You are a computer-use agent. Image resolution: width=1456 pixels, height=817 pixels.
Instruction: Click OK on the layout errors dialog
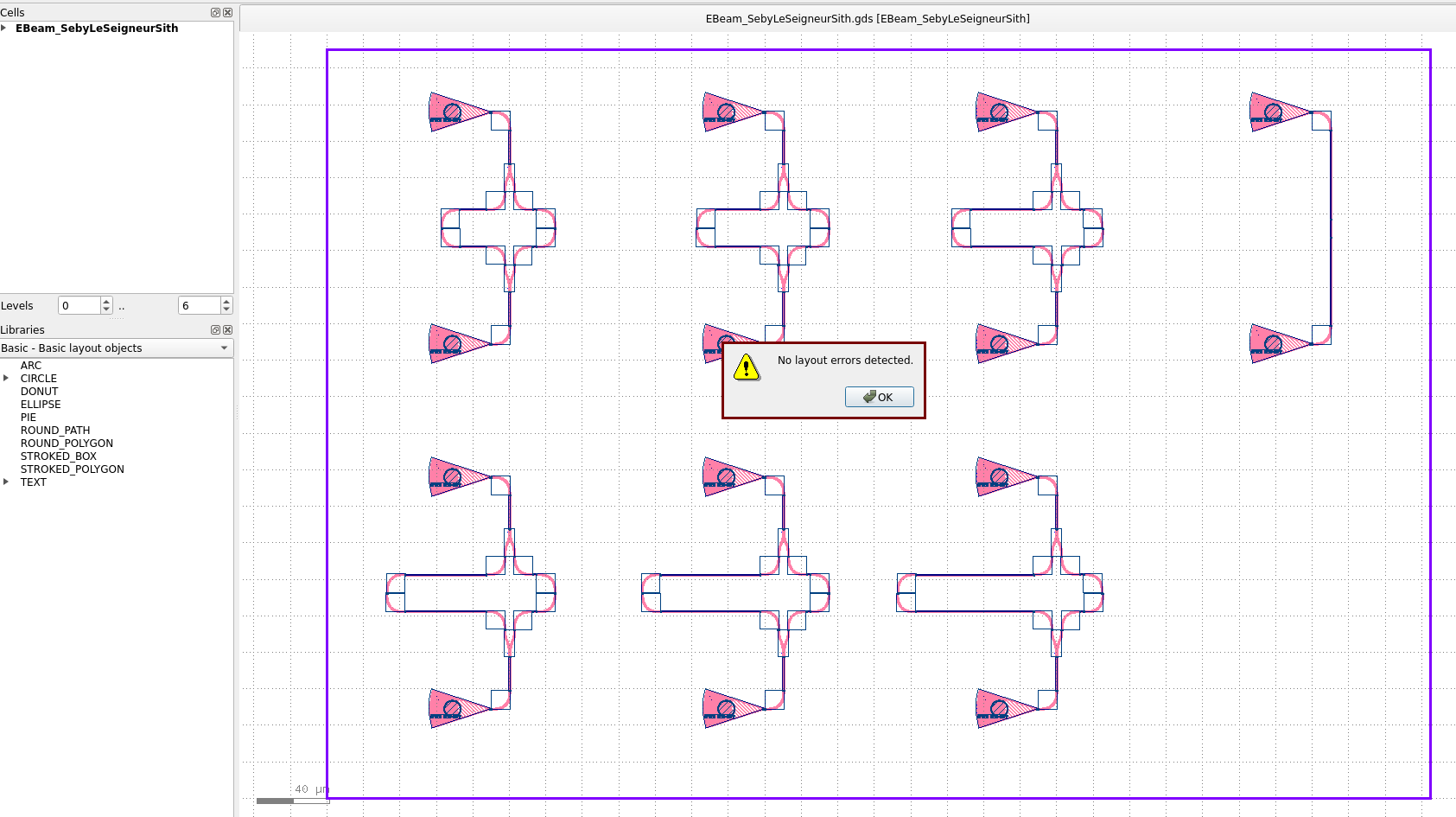879,397
